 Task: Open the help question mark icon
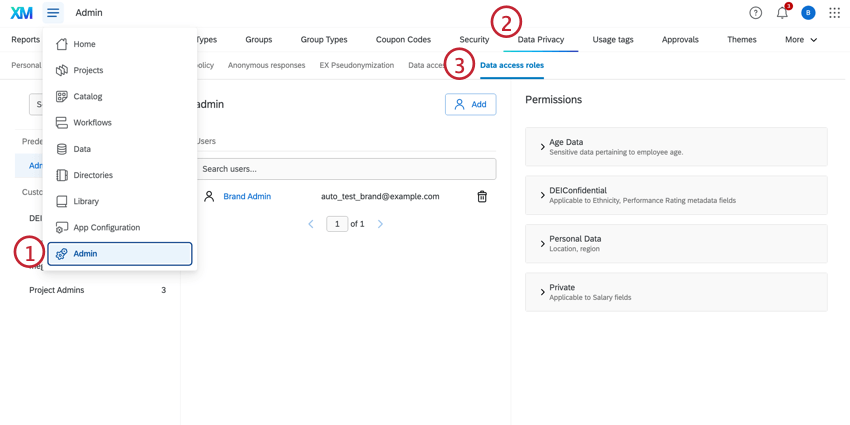click(755, 13)
